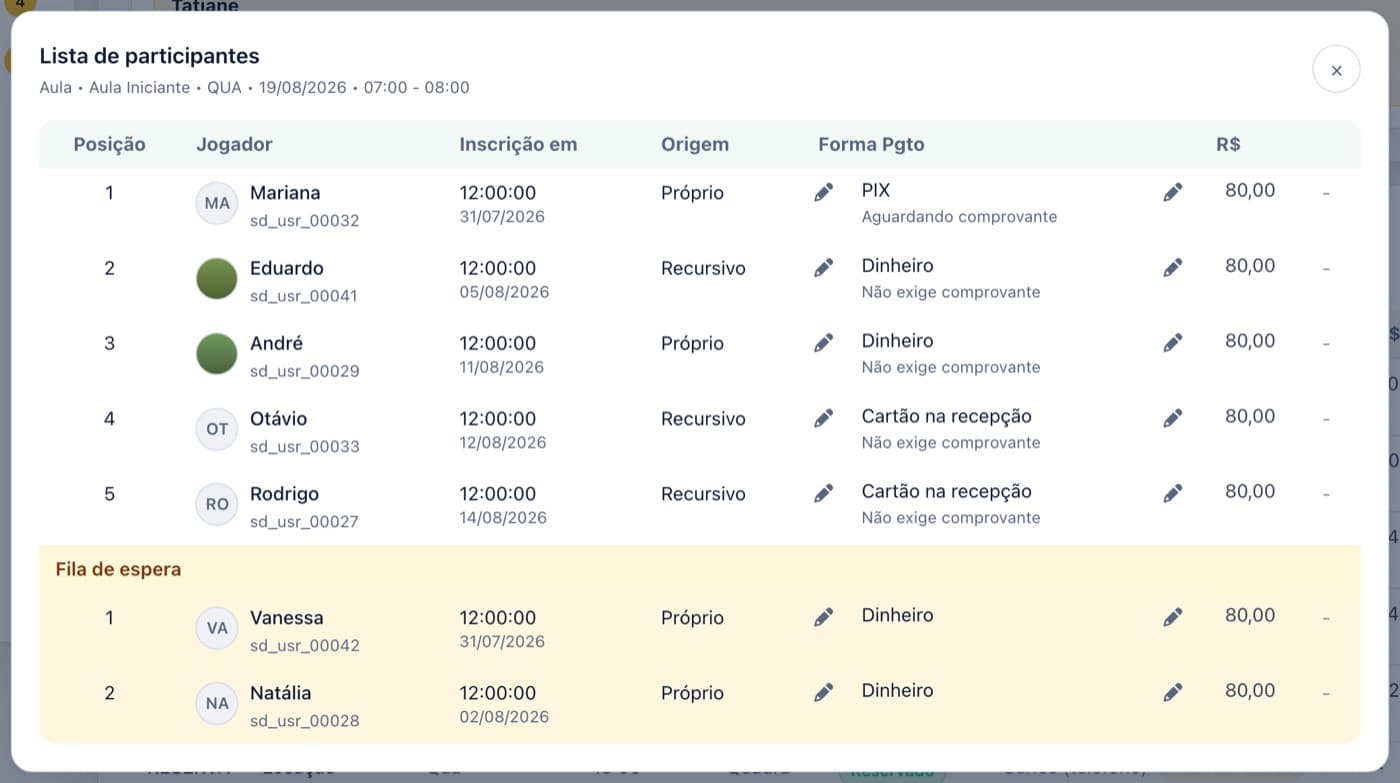Viewport: 1400px width, 783px height.
Task: Click Natália's NA avatar
Action: 217,703
